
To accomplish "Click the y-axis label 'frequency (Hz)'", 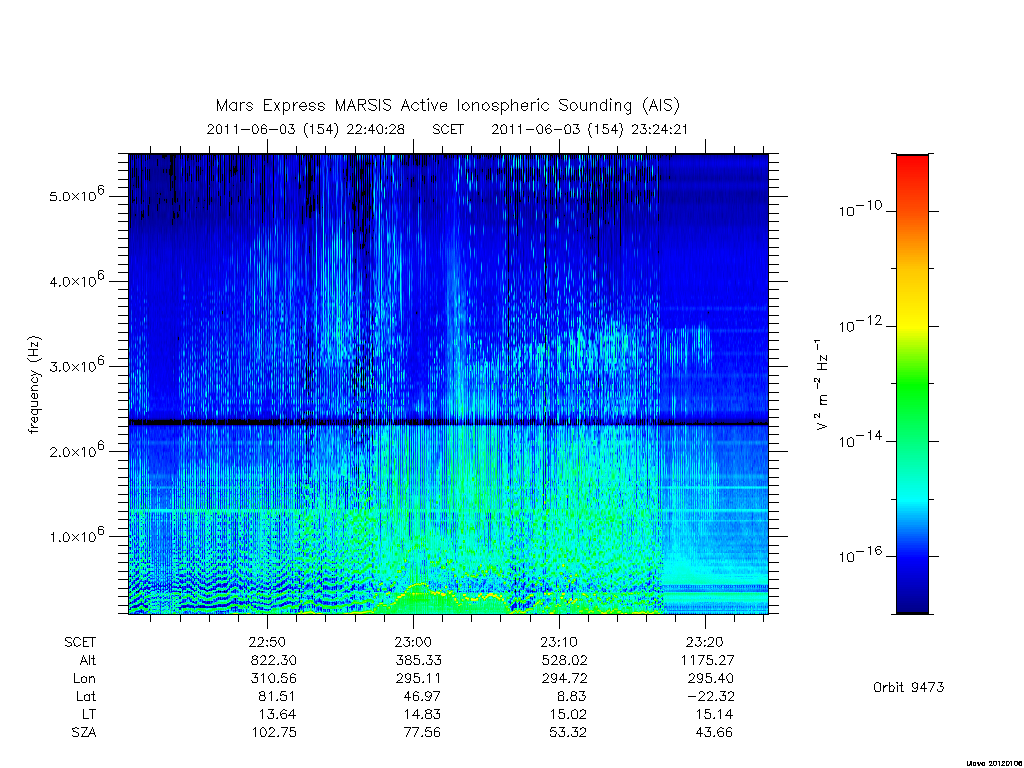I will click(35, 385).
